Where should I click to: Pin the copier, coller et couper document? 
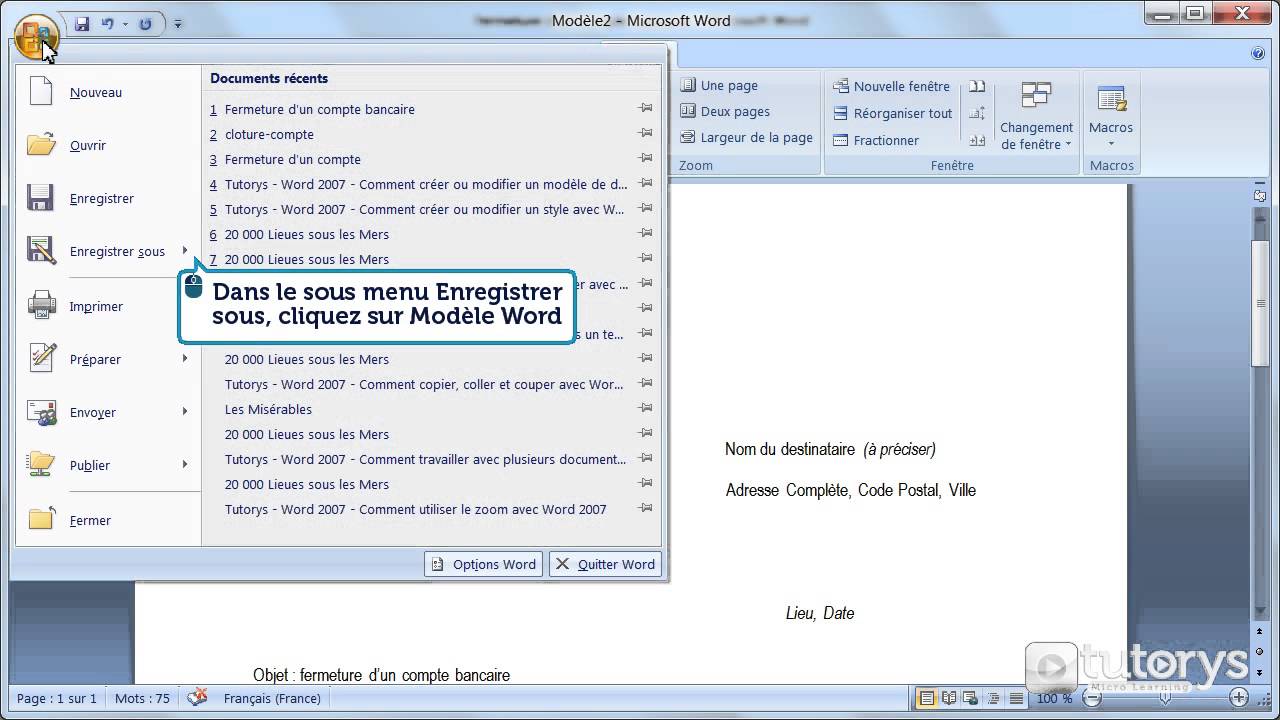pos(646,383)
